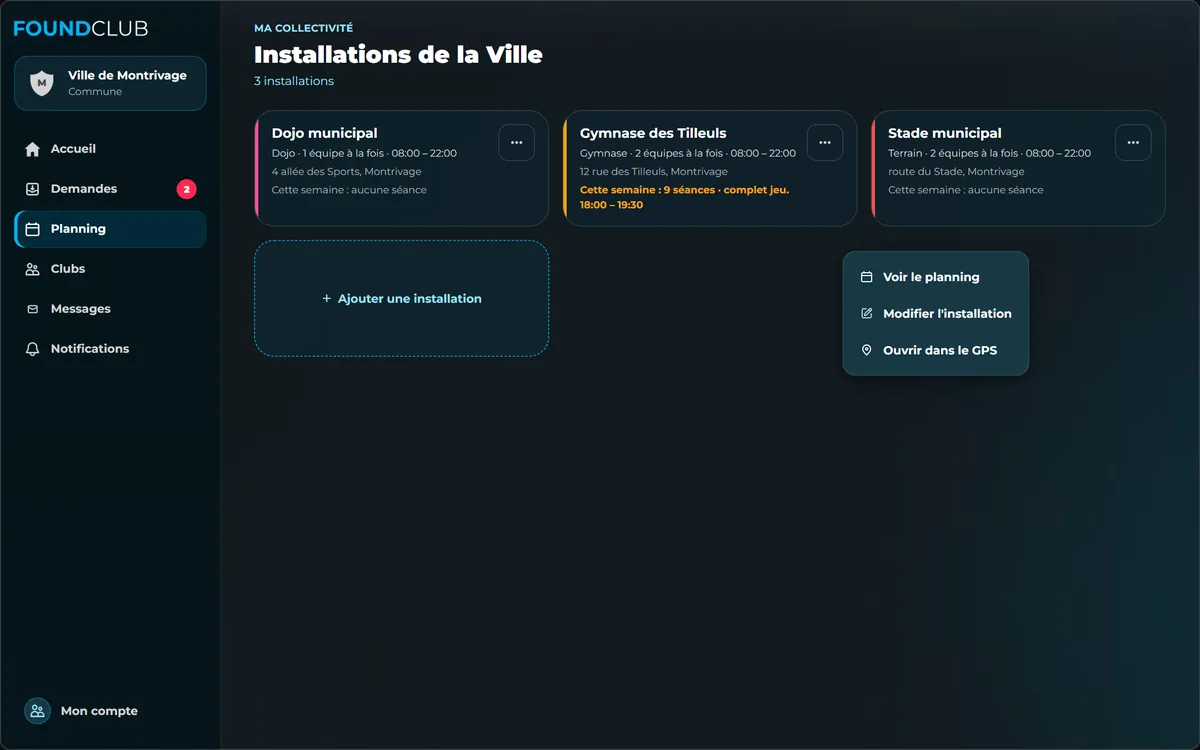Click the Messages envelope icon
The image size is (1200, 750).
pos(32,309)
